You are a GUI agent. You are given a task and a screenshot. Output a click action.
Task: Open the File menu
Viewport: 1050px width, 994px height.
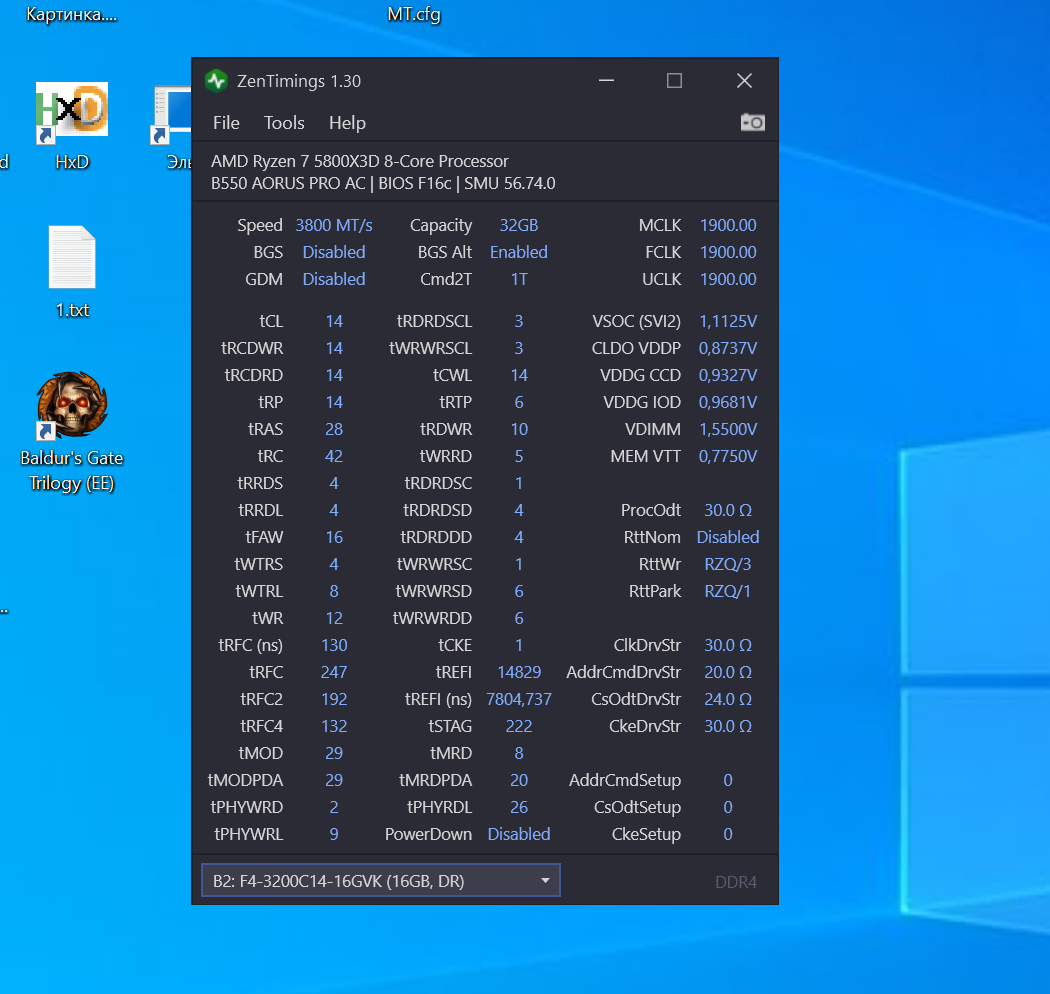tap(226, 123)
